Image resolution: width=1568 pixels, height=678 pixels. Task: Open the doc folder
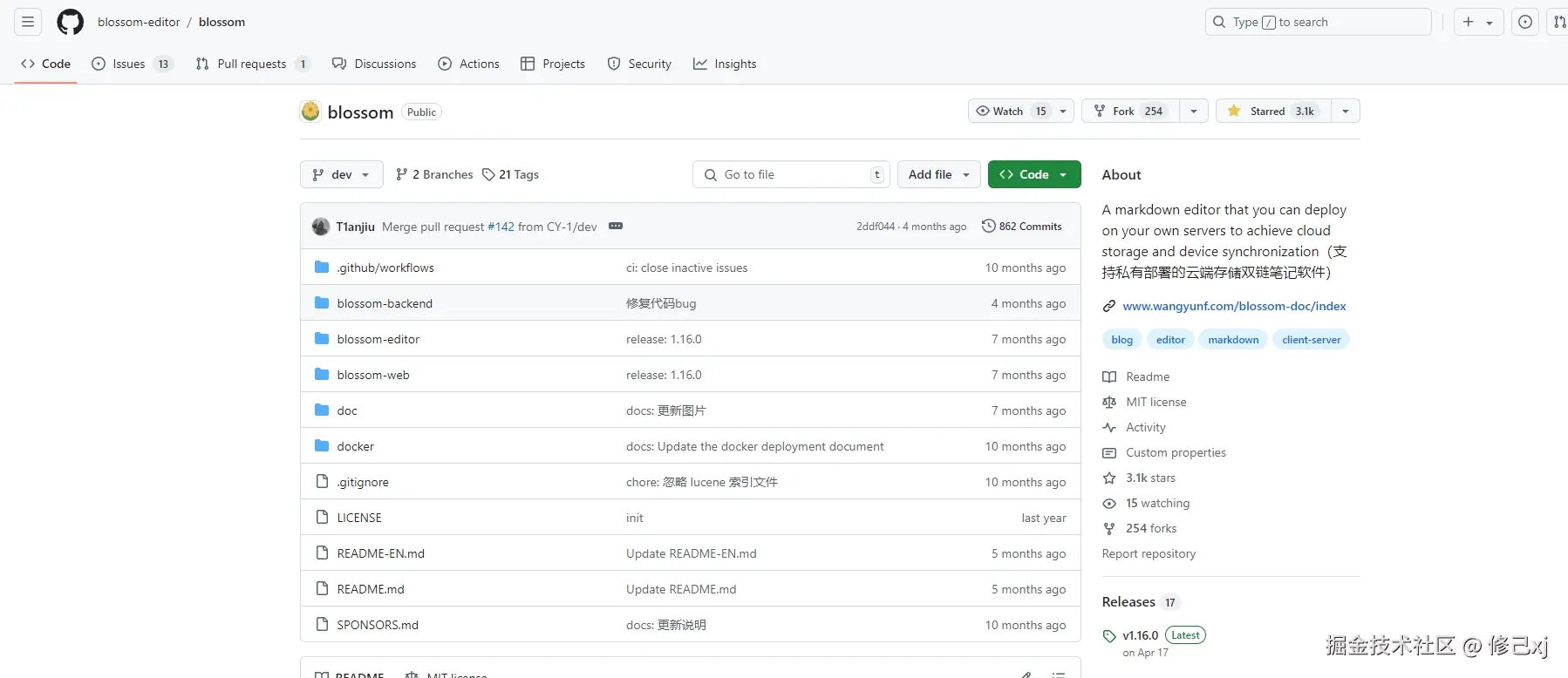347,410
